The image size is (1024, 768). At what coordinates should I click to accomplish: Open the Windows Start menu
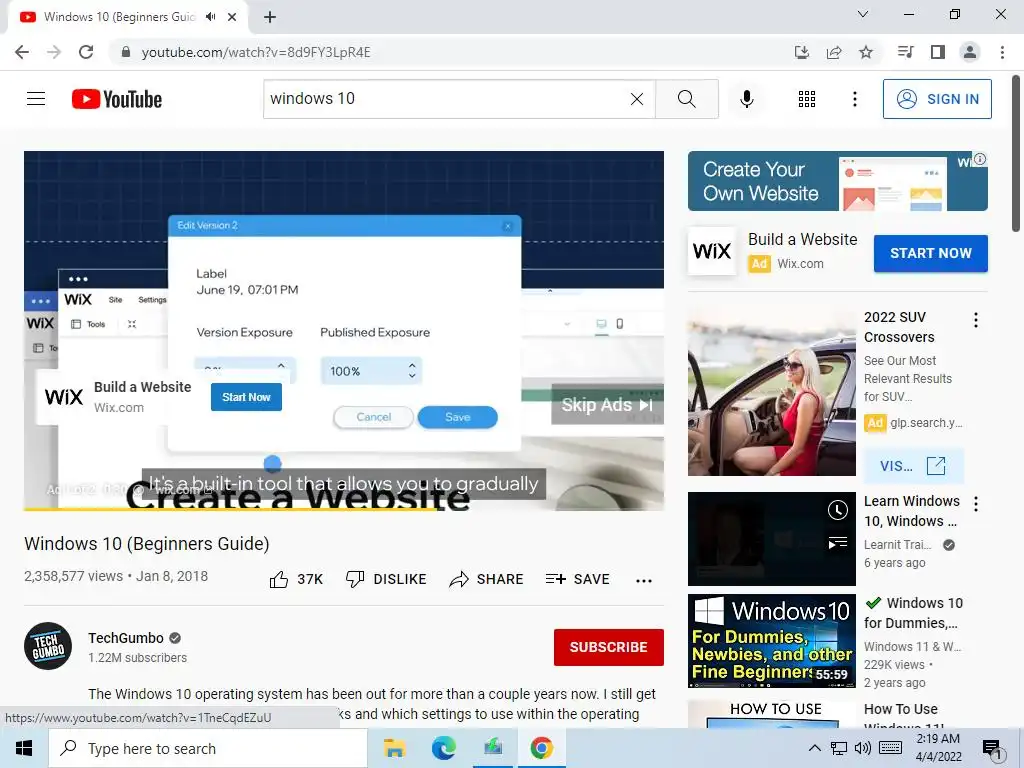pyautogui.click(x=24, y=748)
